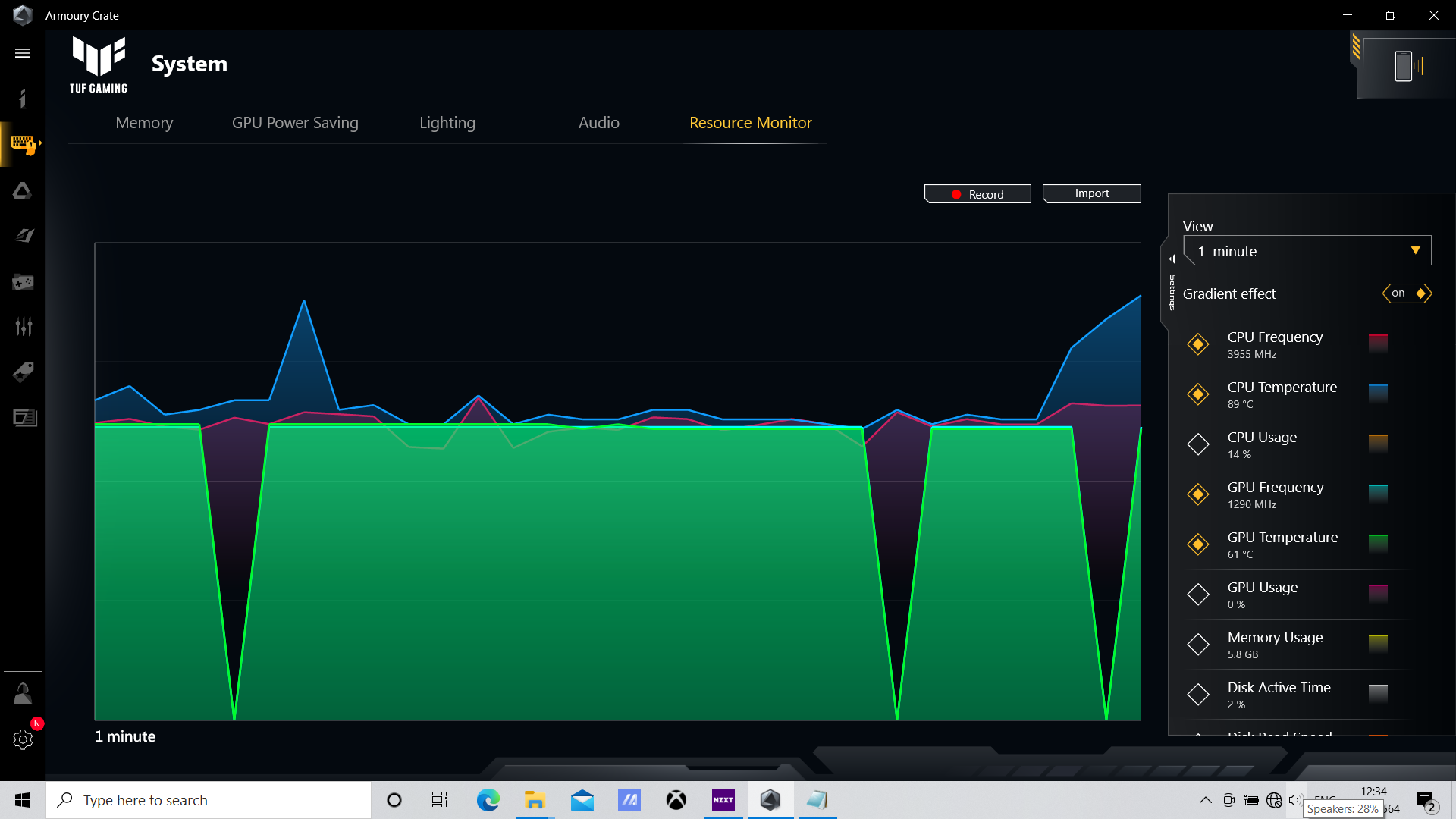Open the light-blue app taskbar icon
The width and height of the screenshot is (1456, 819).
(817, 800)
